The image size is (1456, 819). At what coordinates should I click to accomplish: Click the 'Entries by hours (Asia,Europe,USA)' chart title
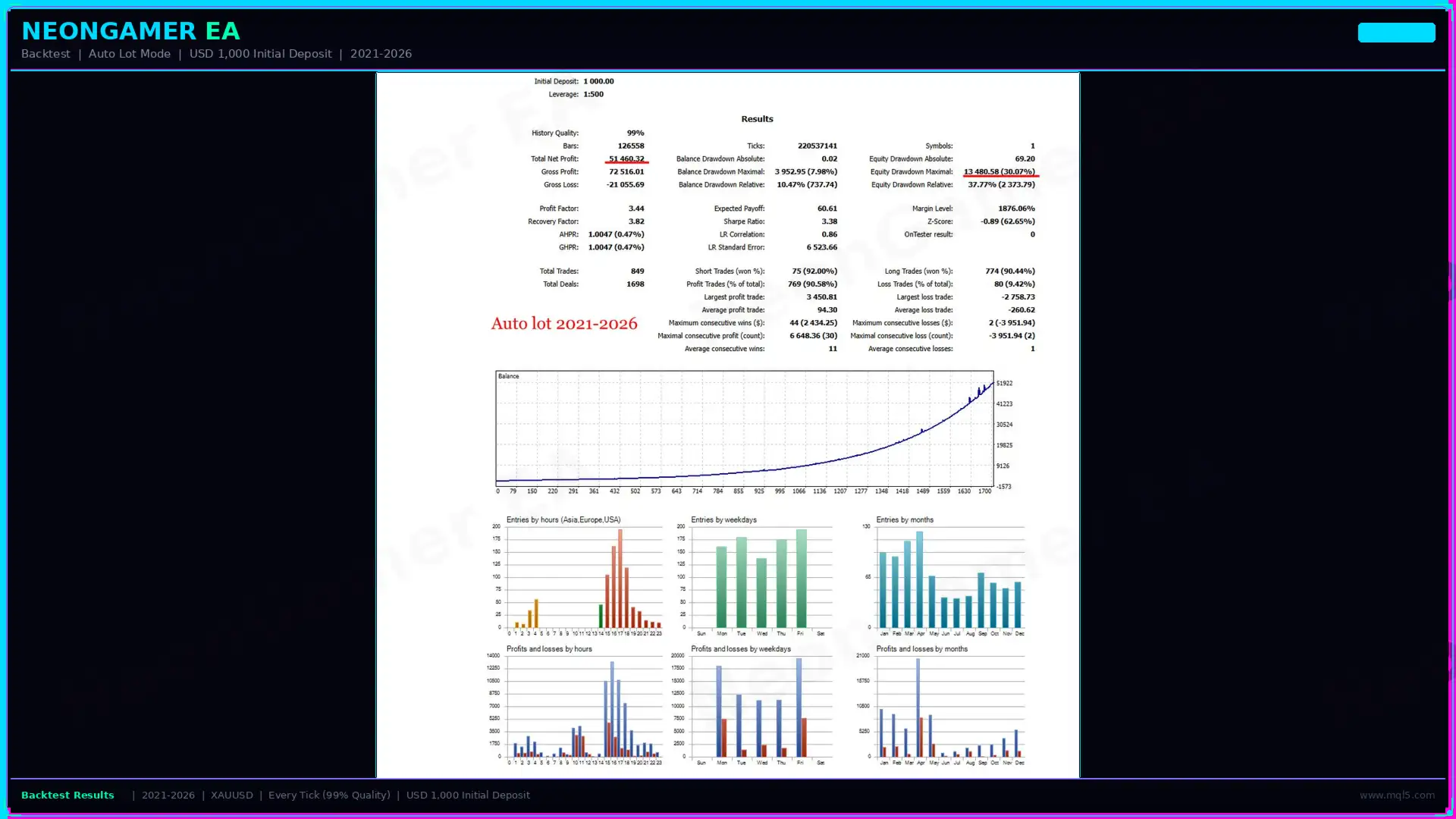click(x=563, y=520)
